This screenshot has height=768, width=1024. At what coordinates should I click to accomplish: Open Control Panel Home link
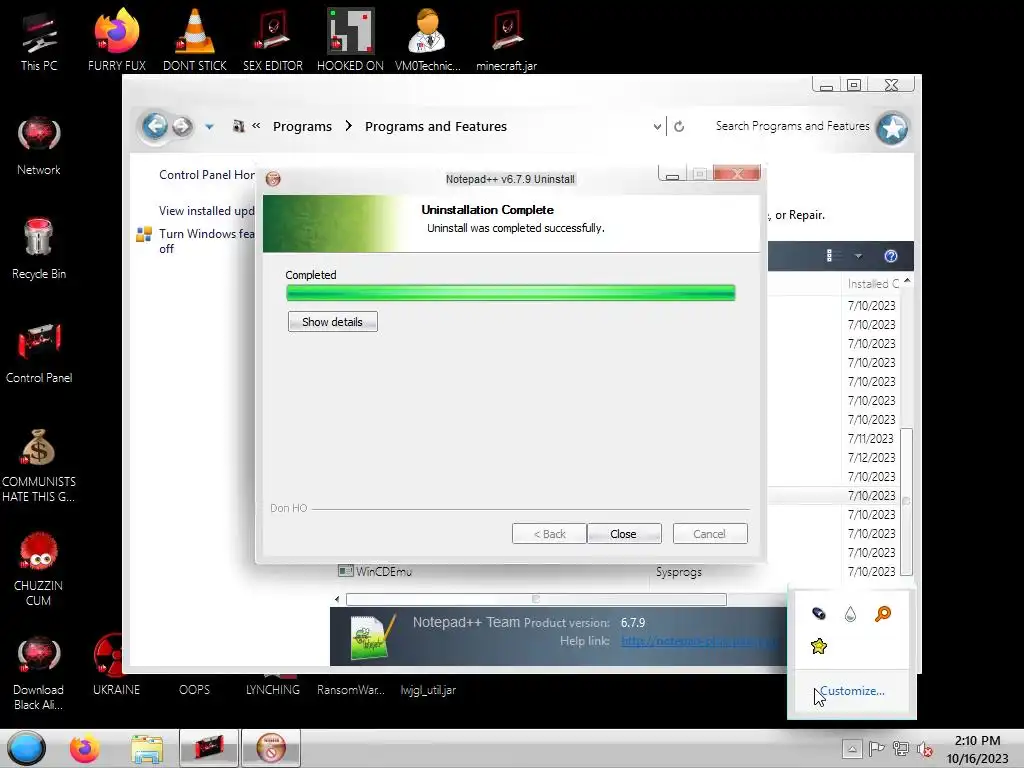point(206,174)
